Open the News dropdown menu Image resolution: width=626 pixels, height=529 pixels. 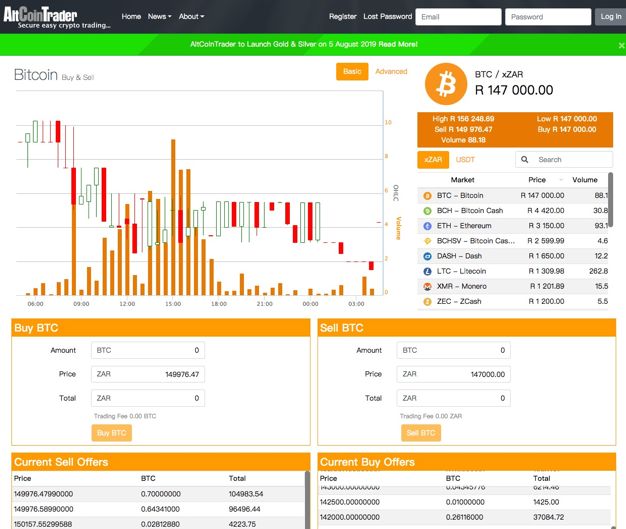coord(160,16)
